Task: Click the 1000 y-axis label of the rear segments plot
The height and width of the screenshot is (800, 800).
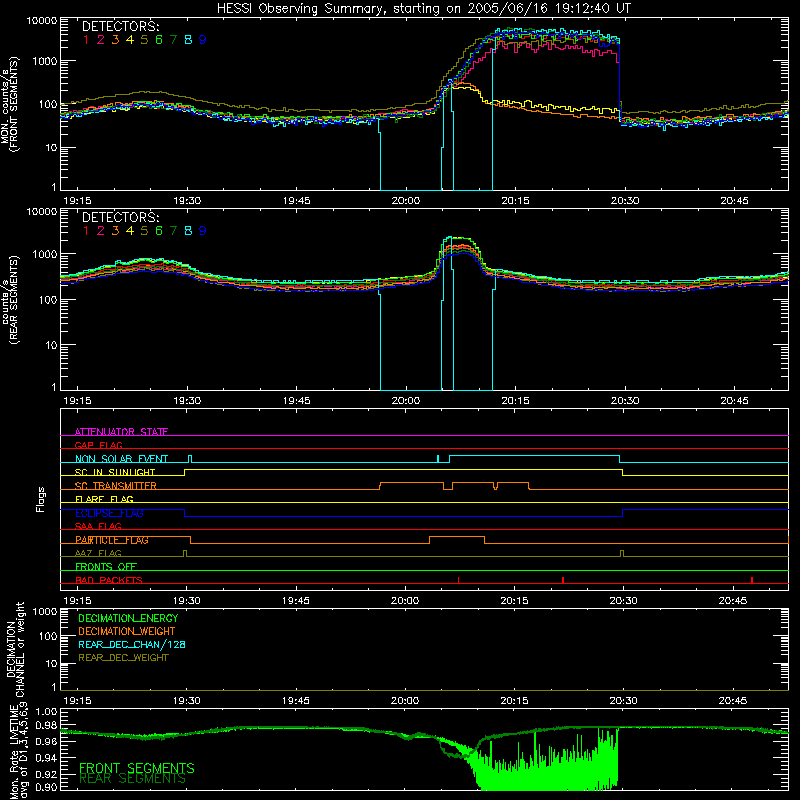Action: click(45, 254)
